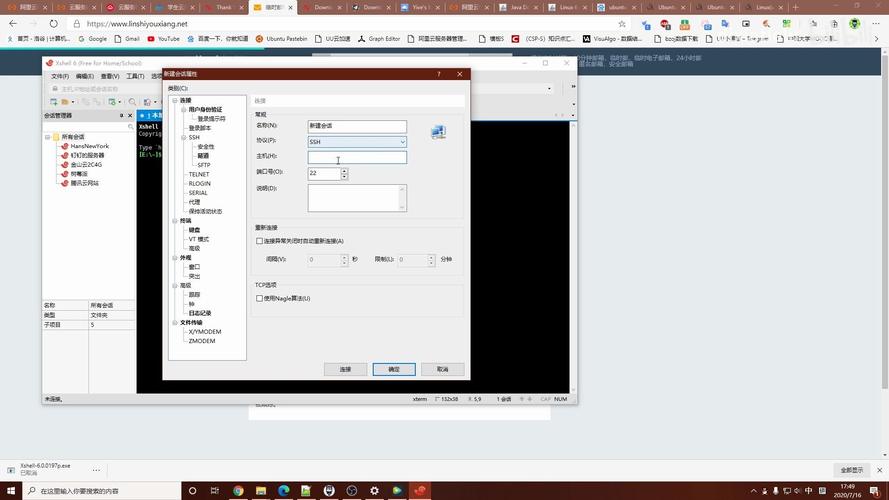
Task: Enable auto-reconnect on abnormal close checkbox
Action: 259,241
